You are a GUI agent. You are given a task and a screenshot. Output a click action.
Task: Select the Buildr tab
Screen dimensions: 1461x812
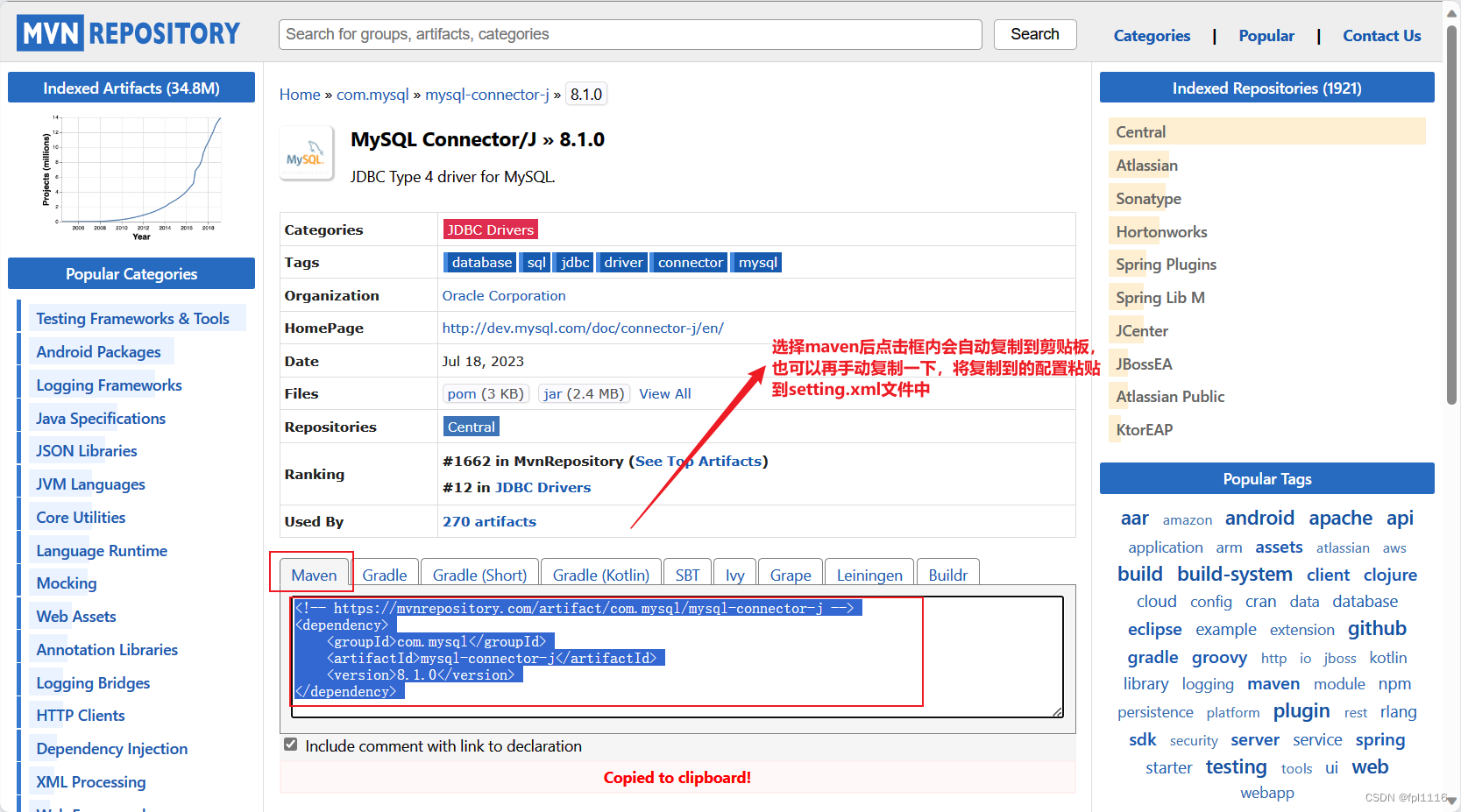948,575
